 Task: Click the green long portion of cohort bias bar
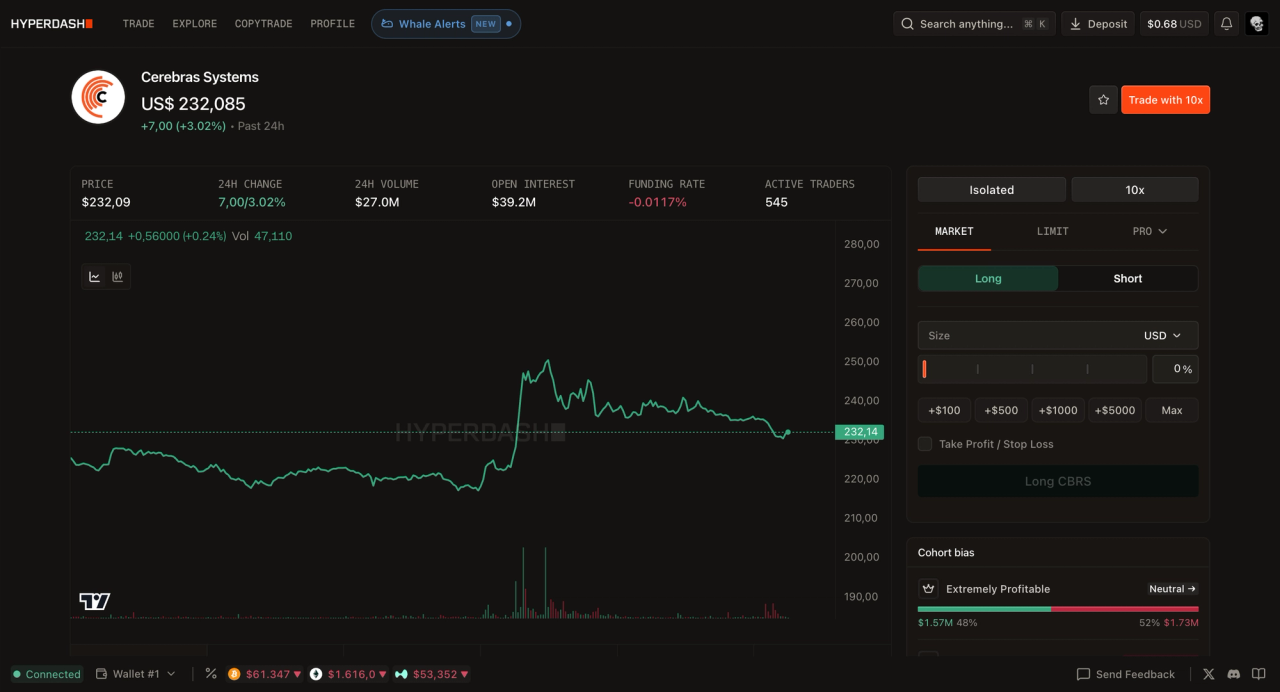click(984, 609)
